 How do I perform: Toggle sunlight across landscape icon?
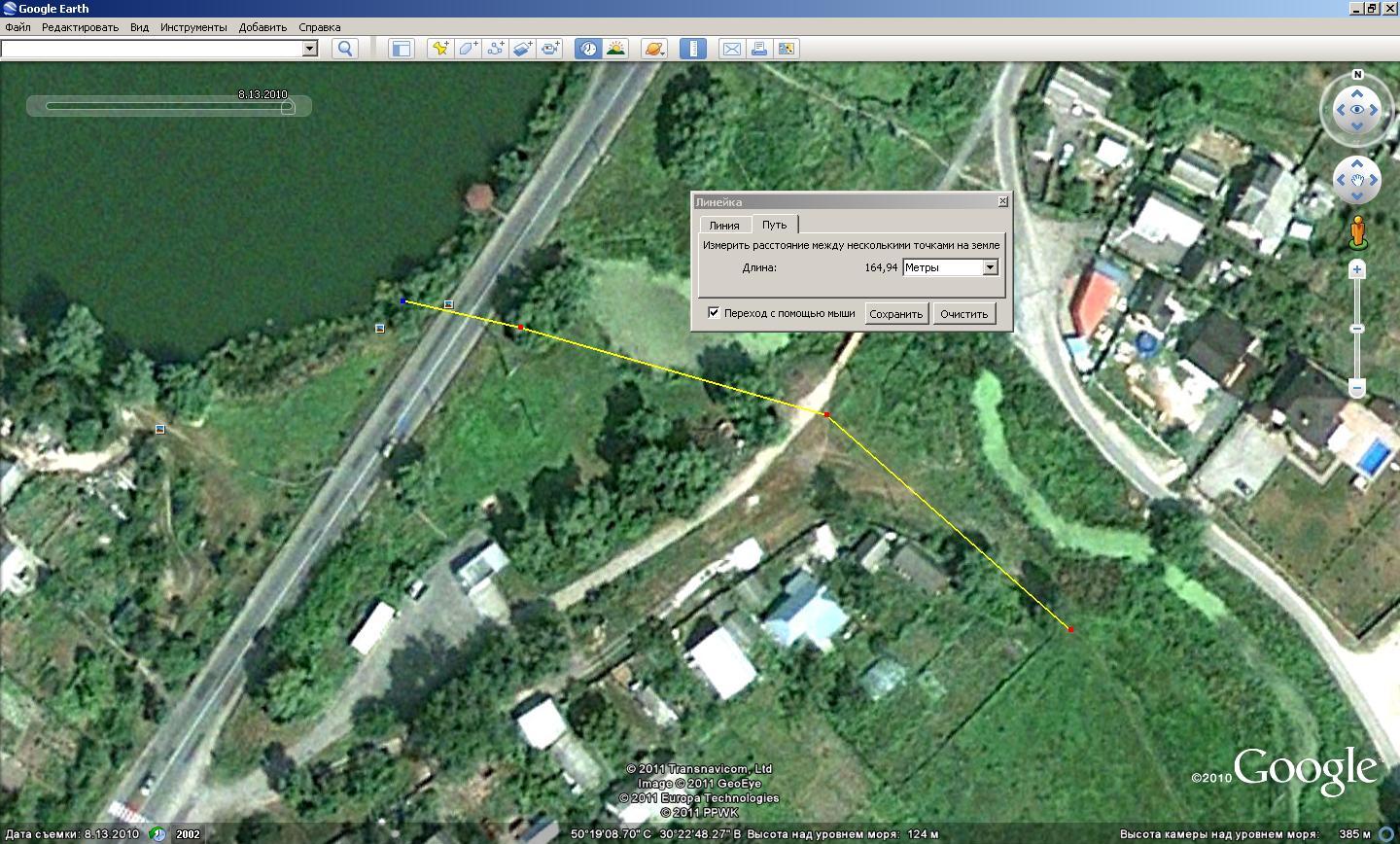click(x=615, y=49)
